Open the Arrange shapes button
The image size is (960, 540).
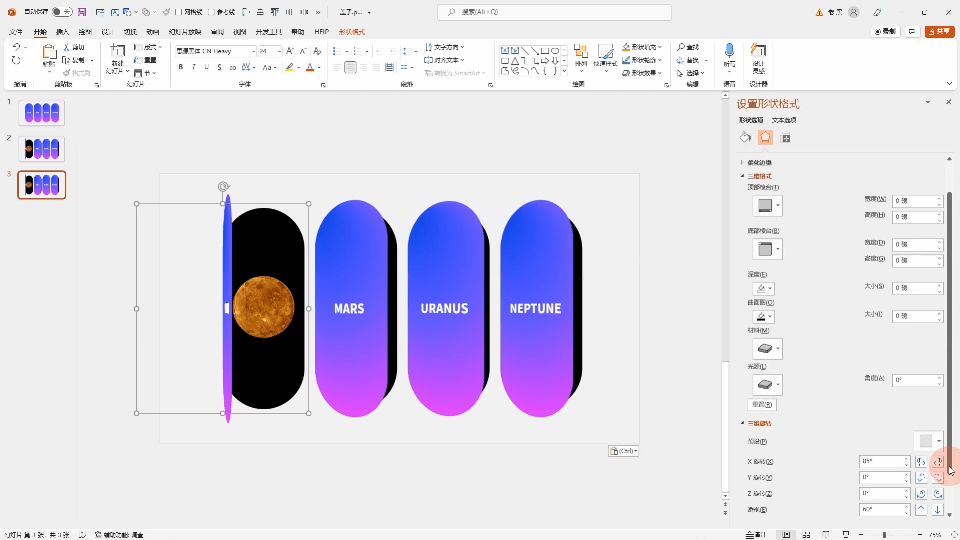580,55
